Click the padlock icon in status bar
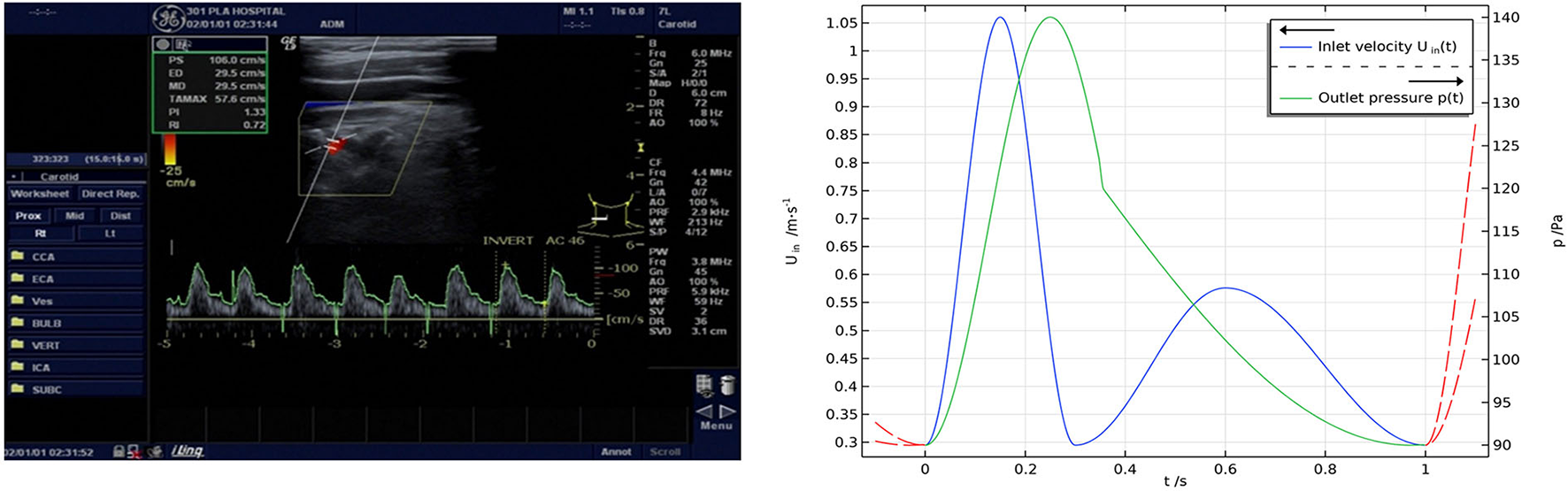1568x491 pixels. (119, 451)
